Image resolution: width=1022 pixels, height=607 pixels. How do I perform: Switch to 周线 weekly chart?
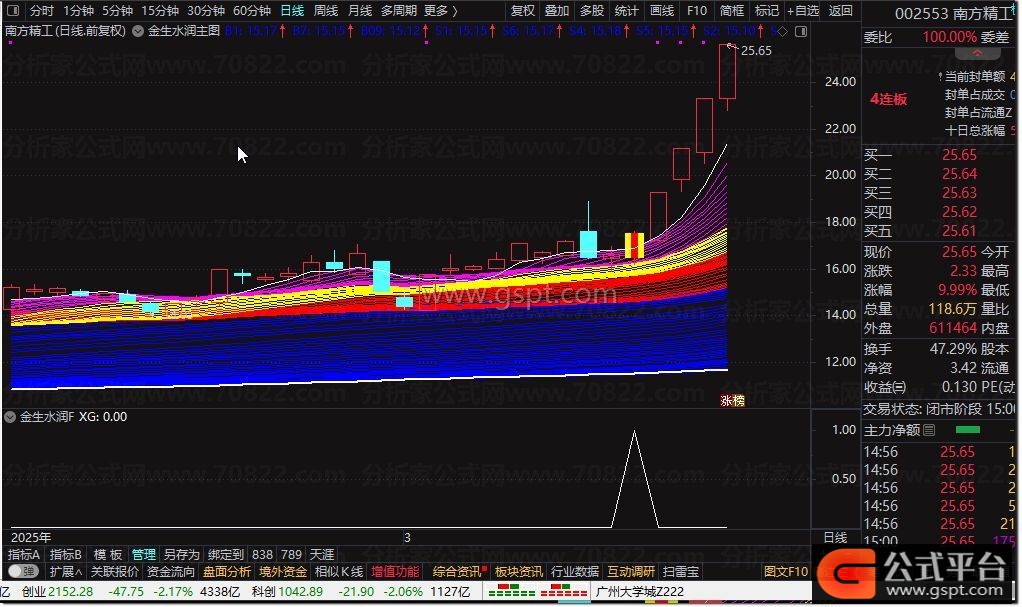tap(326, 10)
